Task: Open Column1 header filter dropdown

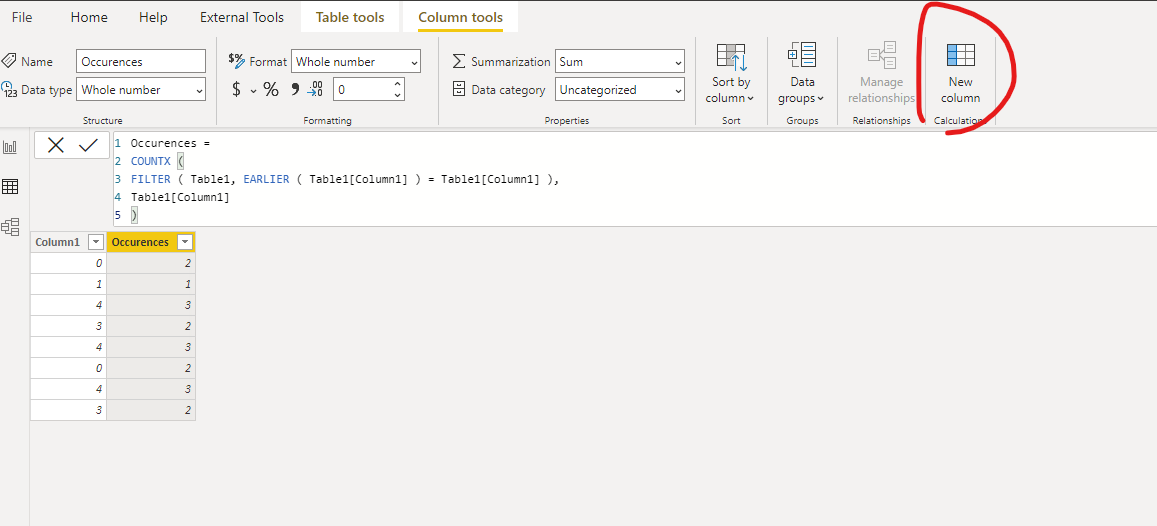Action: pos(94,242)
